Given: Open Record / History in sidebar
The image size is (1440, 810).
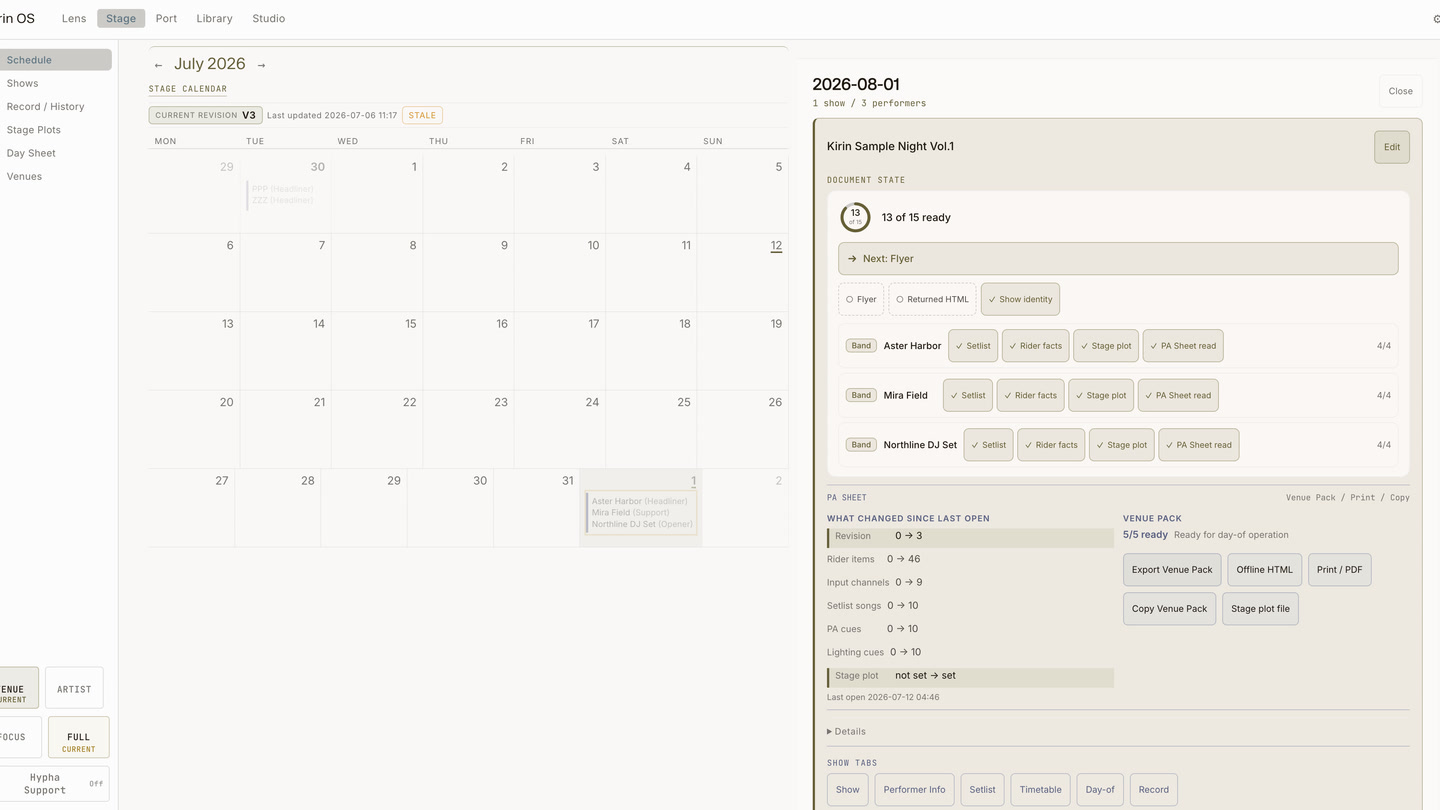Looking at the screenshot, I should tap(55, 106).
